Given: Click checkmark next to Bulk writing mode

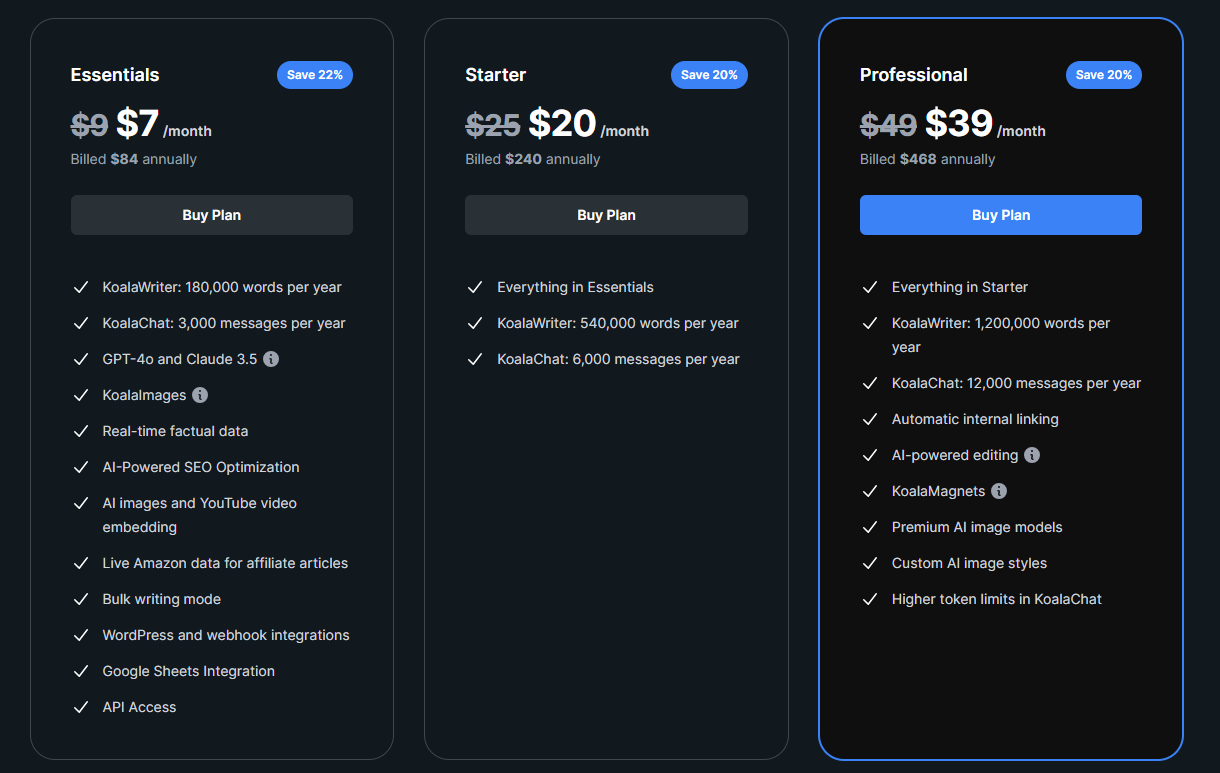Looking at the screenshot, I should point(81,599).
